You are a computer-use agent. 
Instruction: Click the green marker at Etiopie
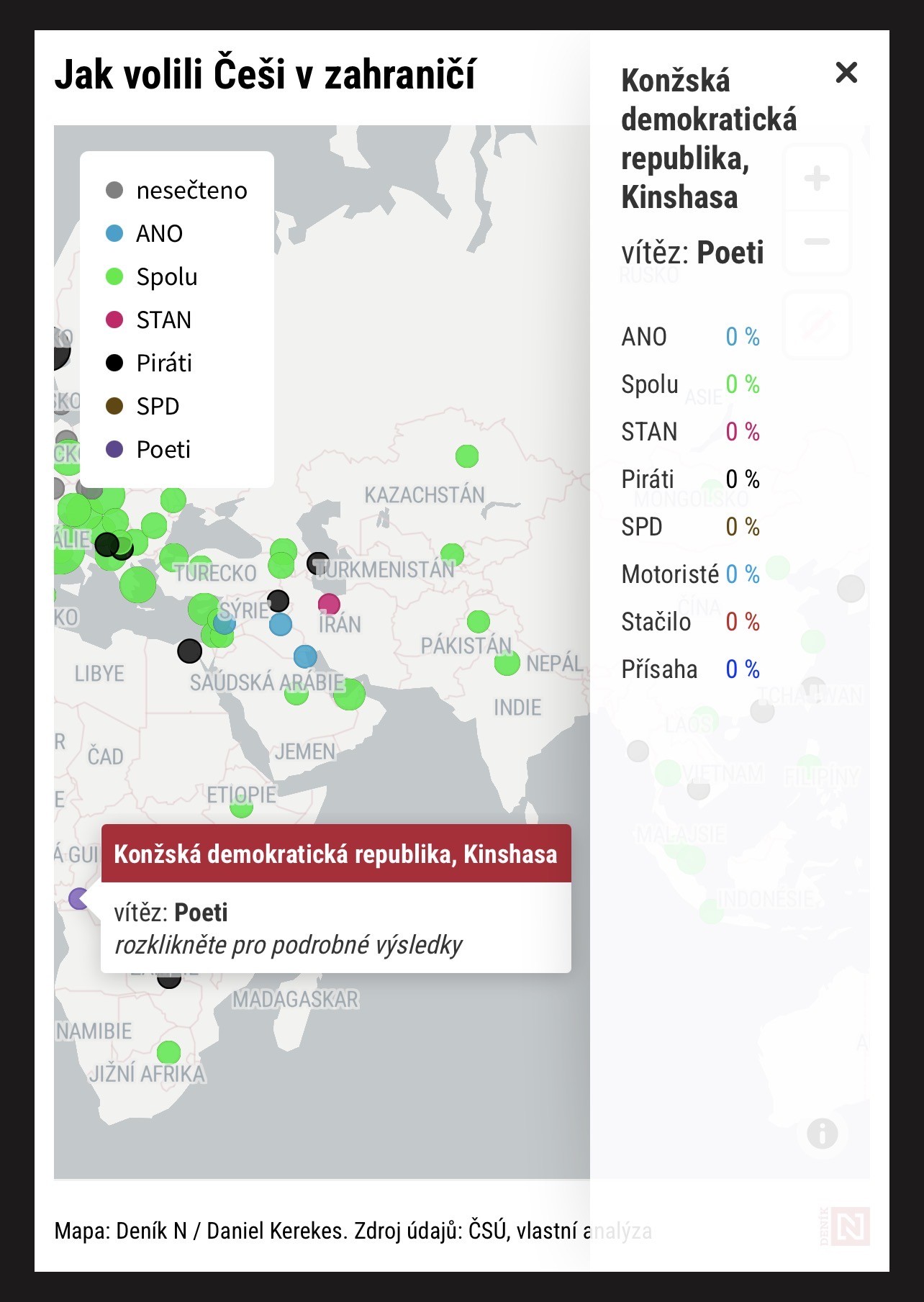(241, 808)
